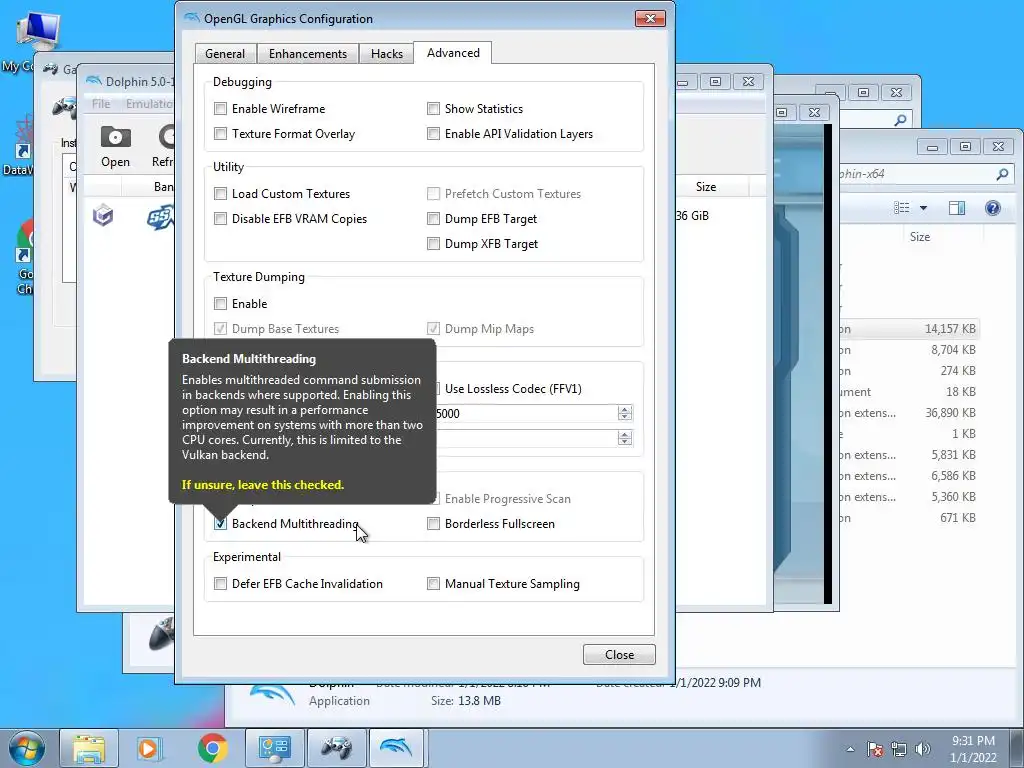This screenshot has height=768, width=1024.
Task: Open the File Explorer taskbar icon
Action: coord(89,748)
